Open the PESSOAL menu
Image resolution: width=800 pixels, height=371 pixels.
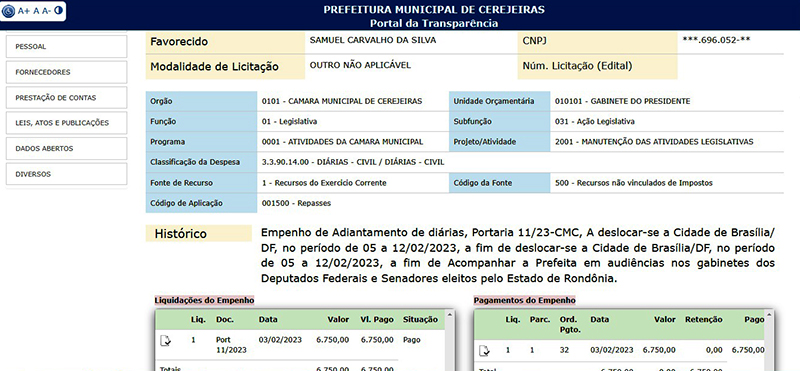[x=66, y=46]
